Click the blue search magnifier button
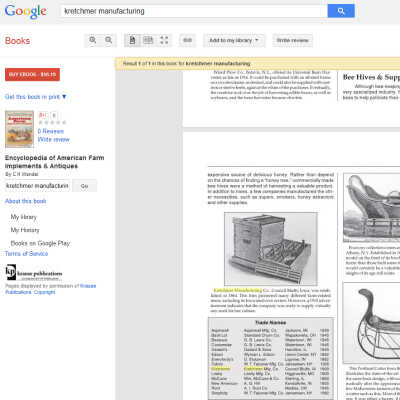 (341, 11)
